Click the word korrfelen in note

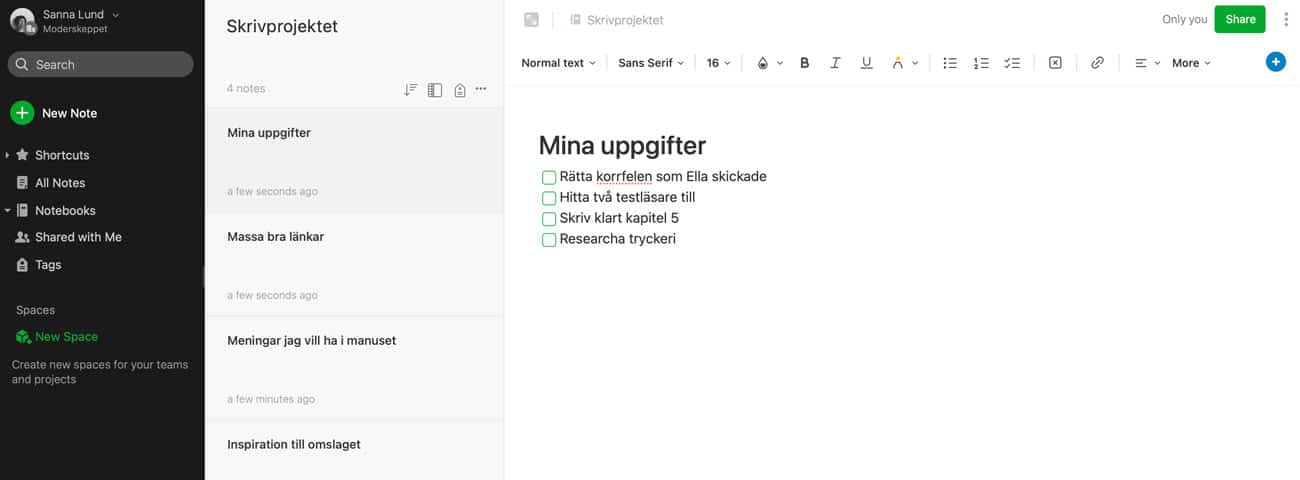point(624,177)
